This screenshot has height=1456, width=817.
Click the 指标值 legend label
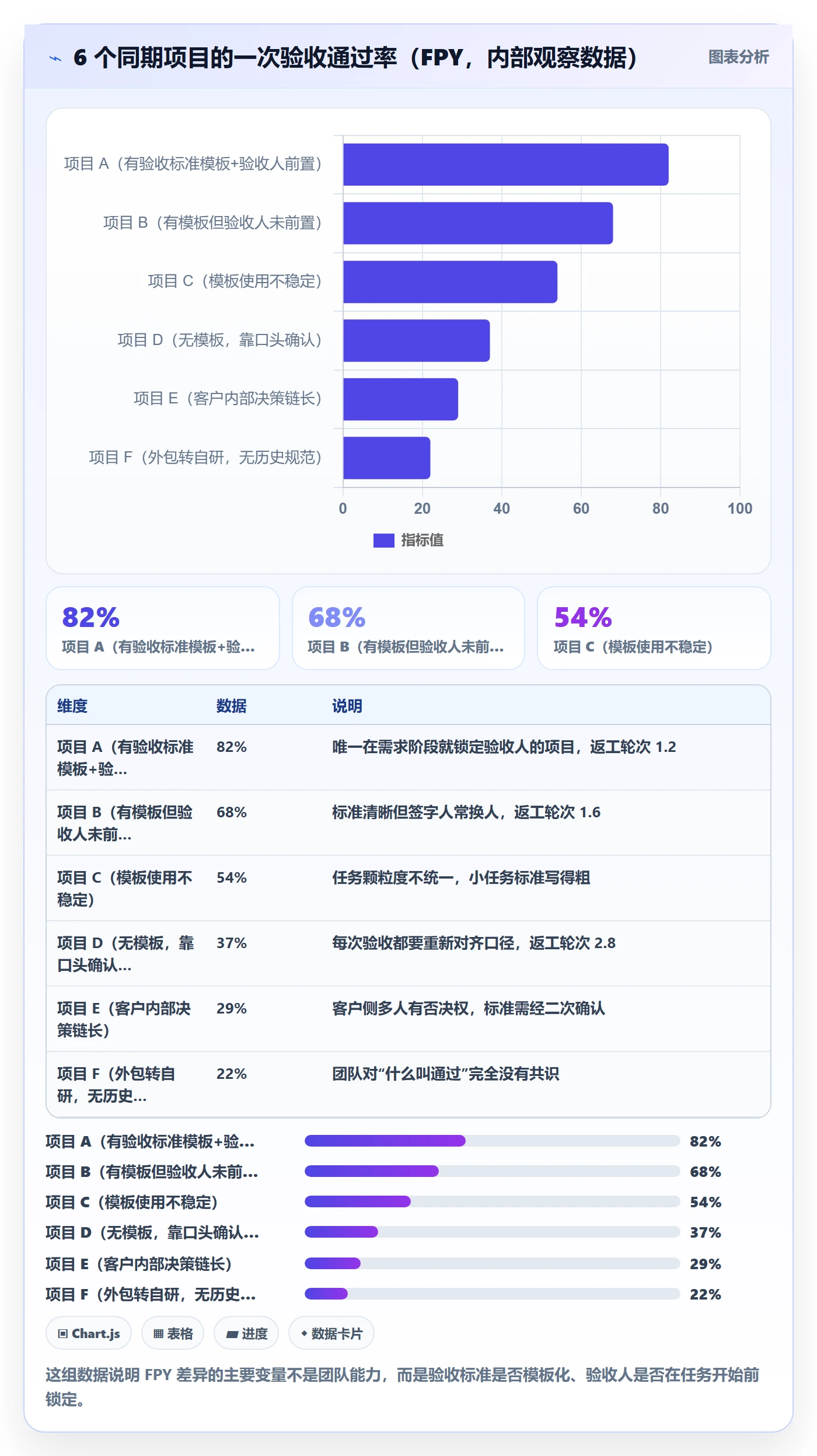pyautogui.click(x=422, y=541)
